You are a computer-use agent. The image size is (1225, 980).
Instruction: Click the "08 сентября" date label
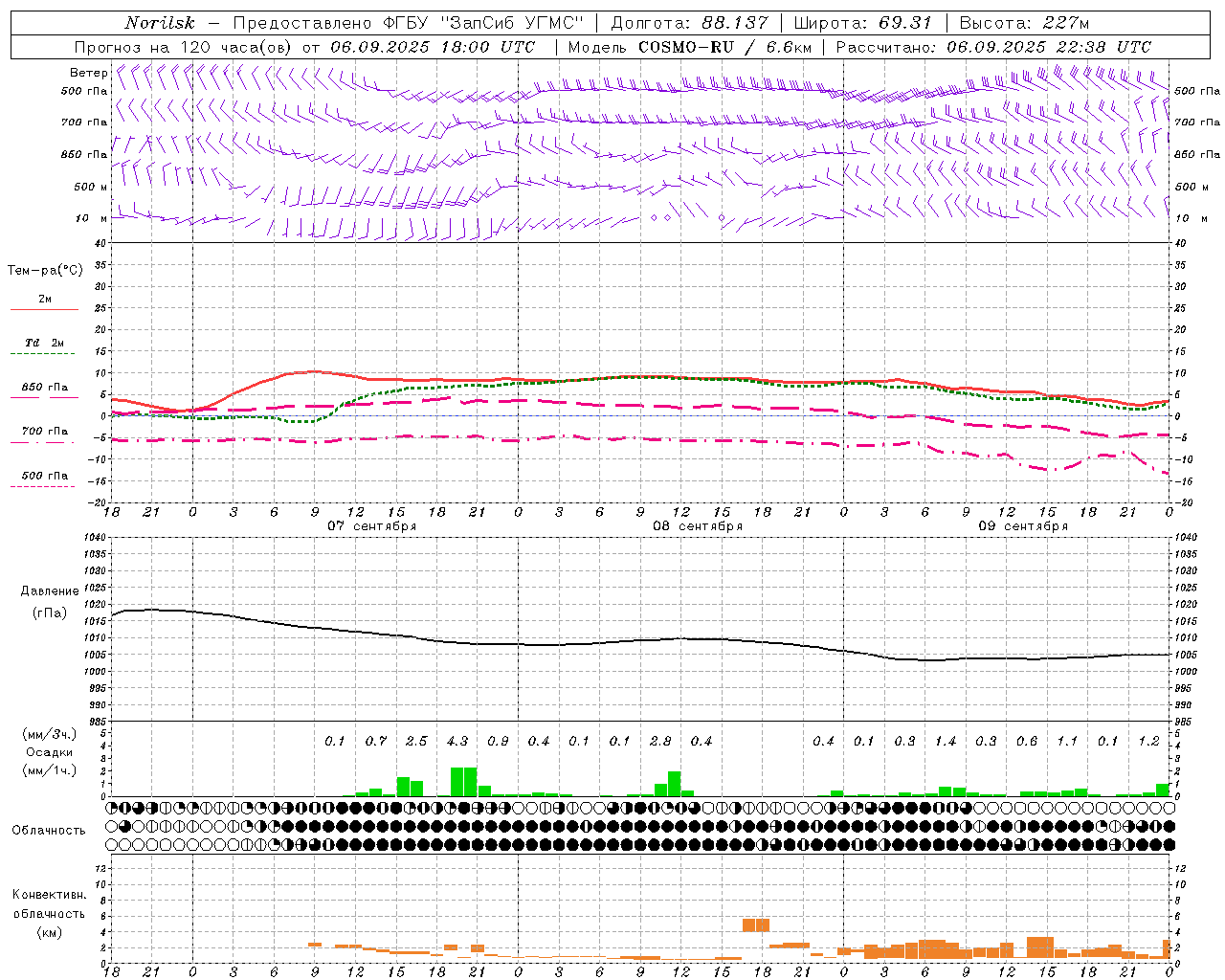698,526
